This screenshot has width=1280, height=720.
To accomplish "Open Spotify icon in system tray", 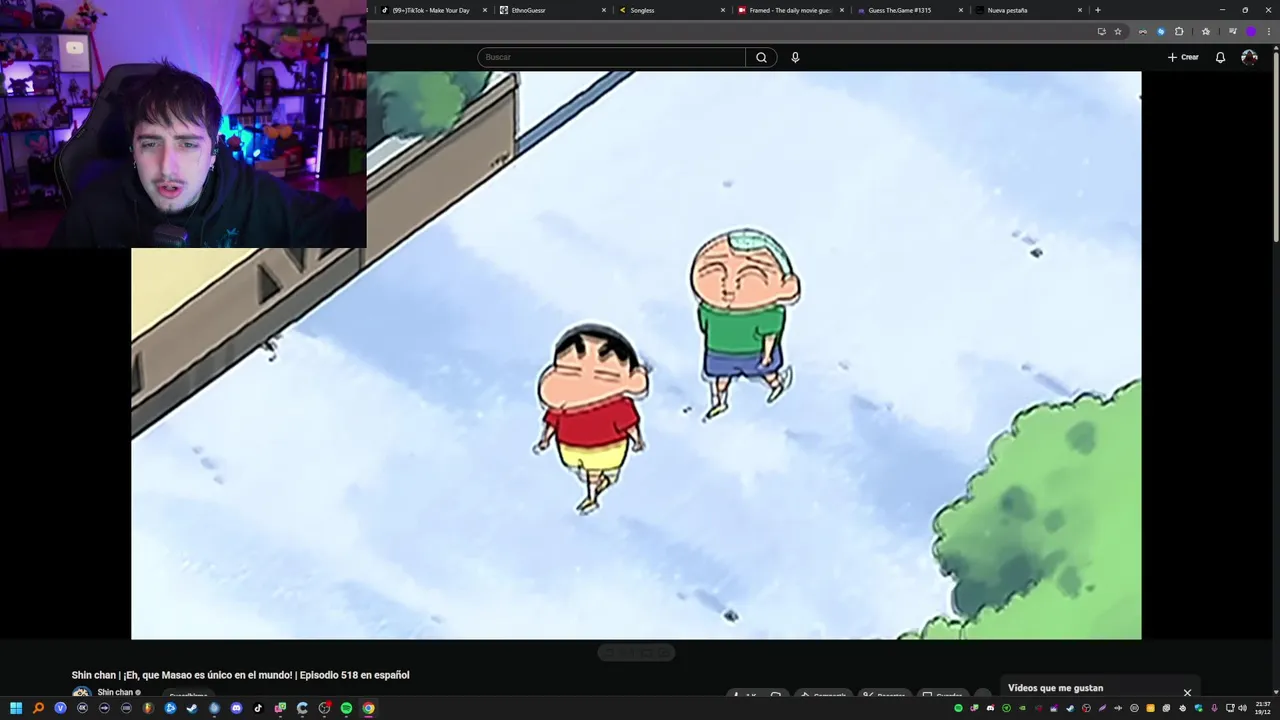I will [x=958, y=708].
